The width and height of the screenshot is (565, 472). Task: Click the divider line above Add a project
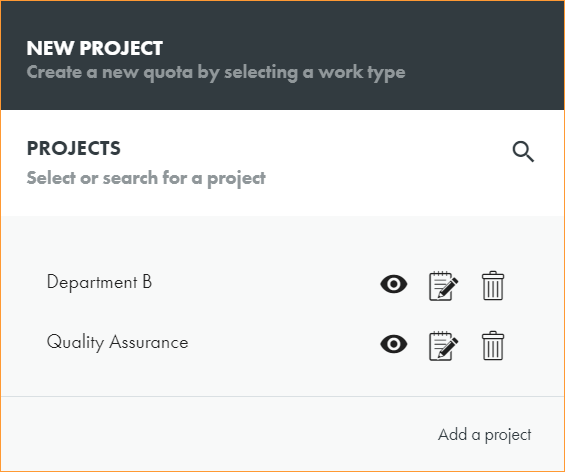pyautogui.click(x=282, y=396)
